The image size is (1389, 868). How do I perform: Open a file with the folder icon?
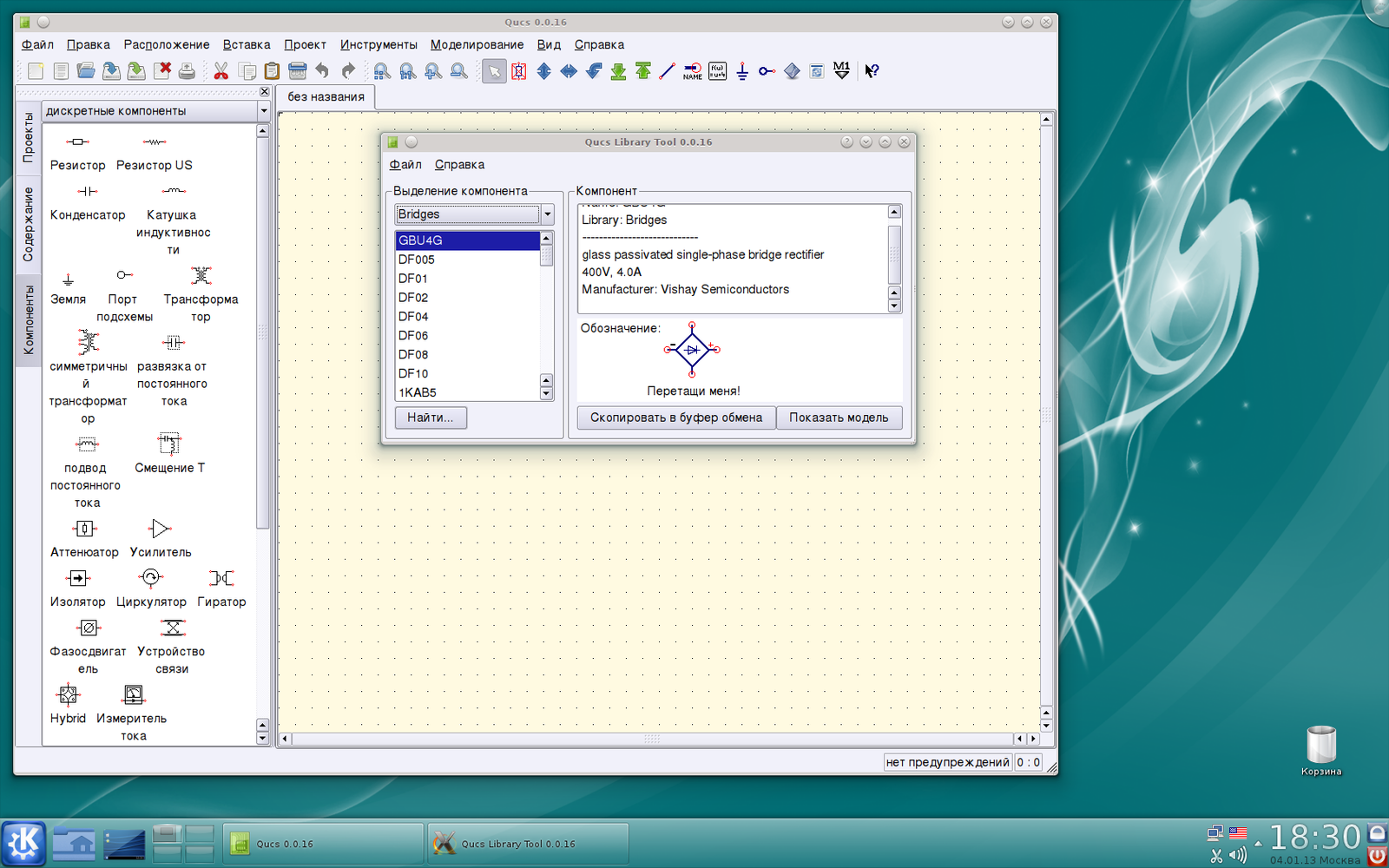pyautogui.click(x=86, y=71)
